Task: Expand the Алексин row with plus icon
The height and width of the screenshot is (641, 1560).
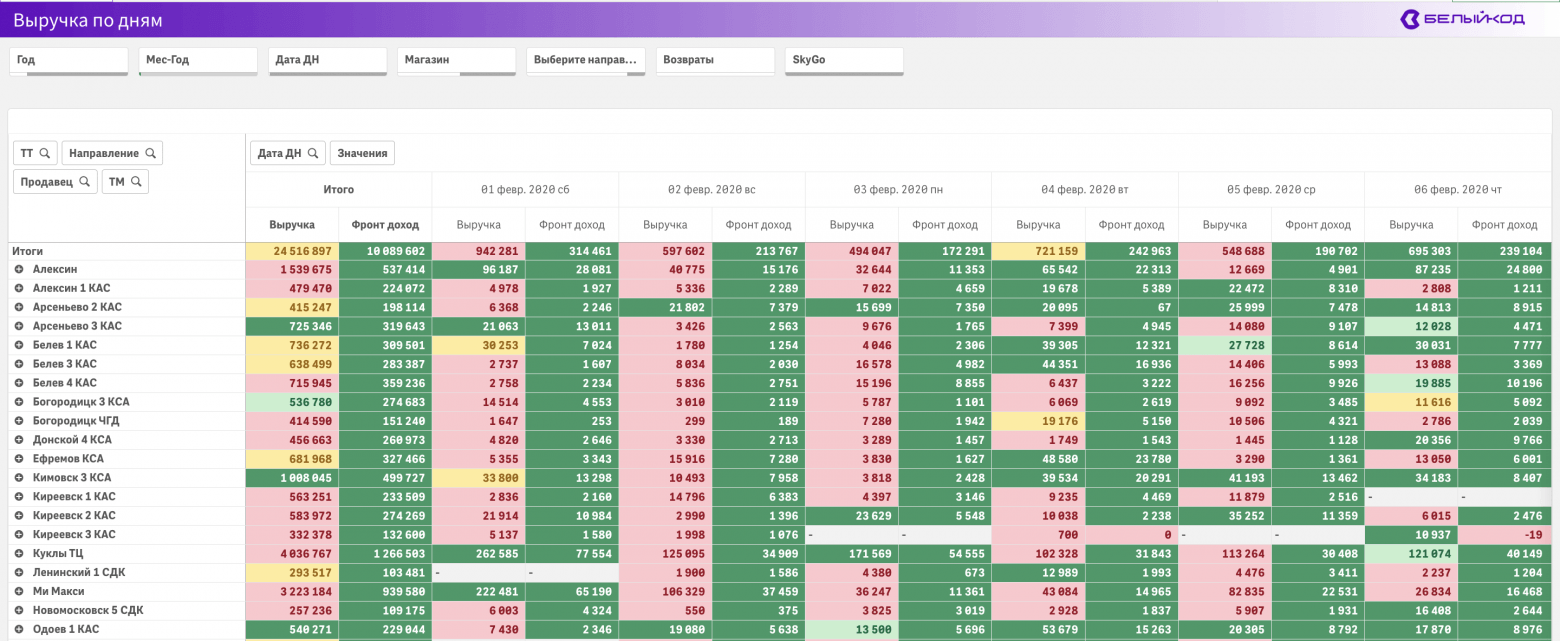Action: coord(18,270)
